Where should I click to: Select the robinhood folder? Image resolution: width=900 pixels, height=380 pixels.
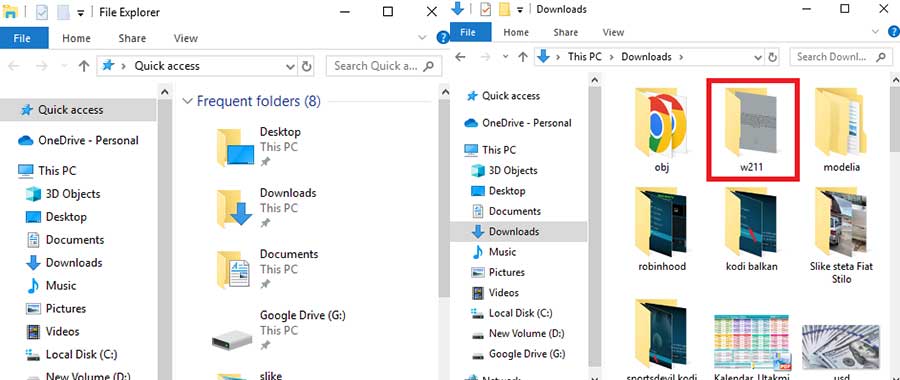pos(662,228)
